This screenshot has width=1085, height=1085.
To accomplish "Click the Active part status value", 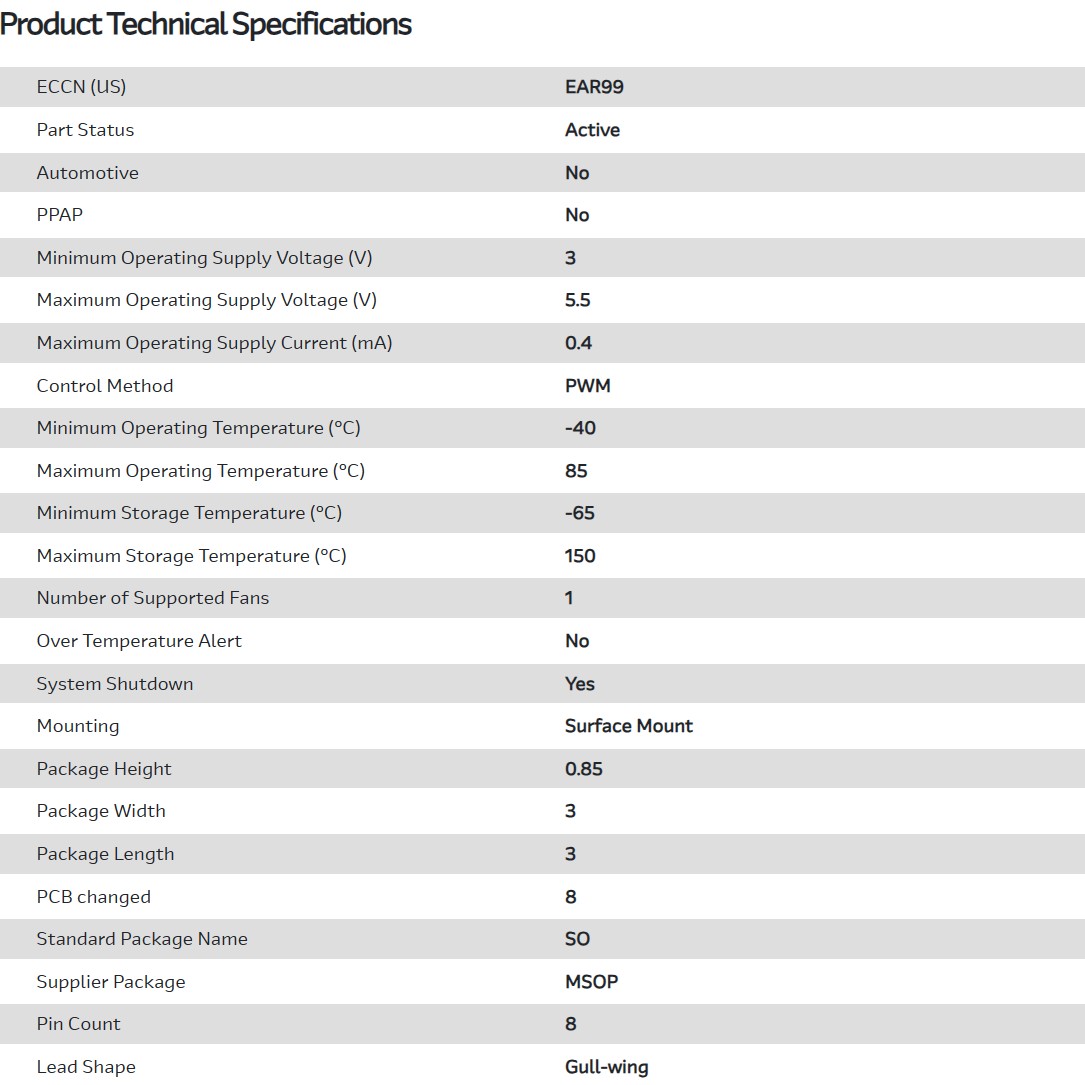I will point(592,130).
